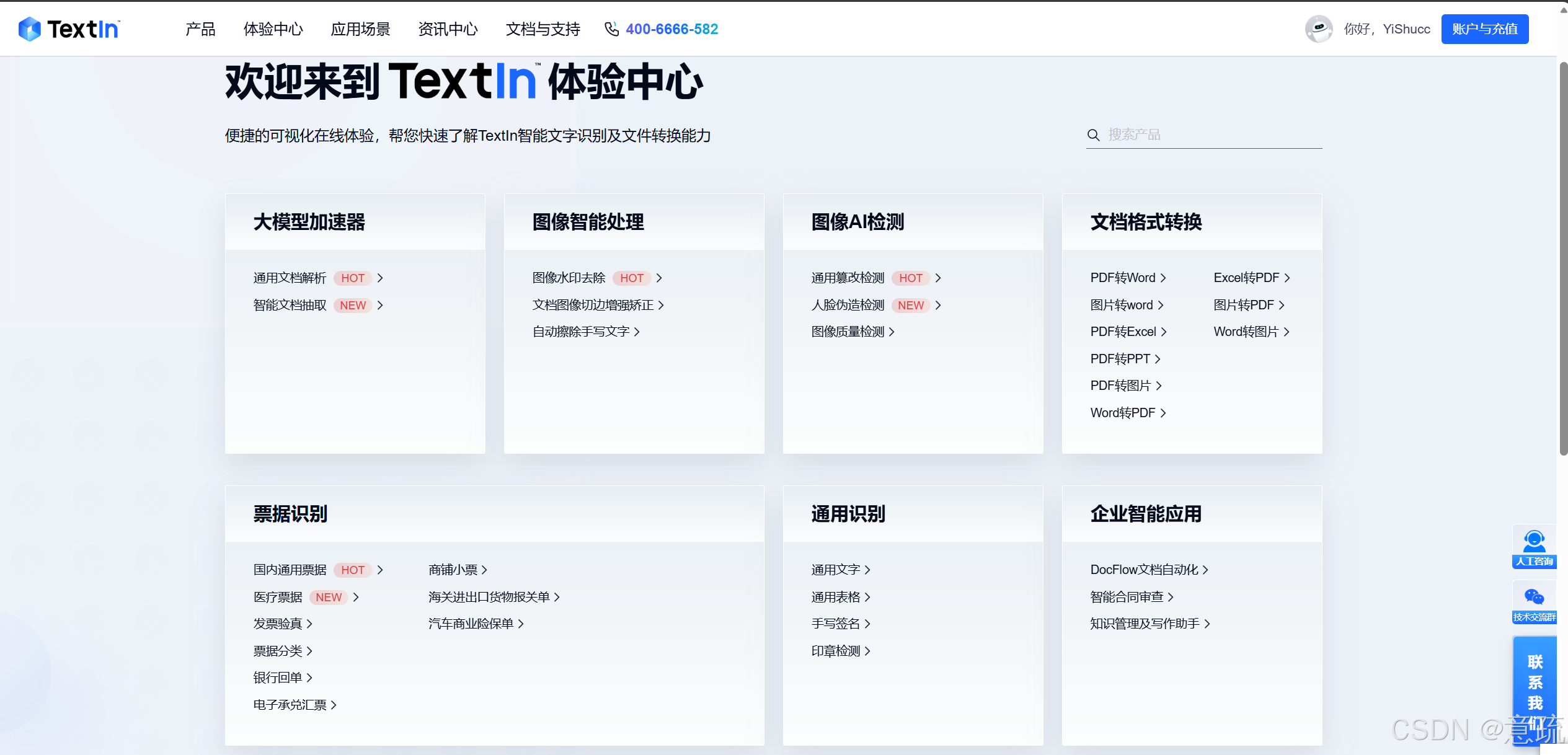The width and height of the screenshot is (1568, 755).
Task: Open 知识管理及写作助手 link
Action: point(1145,624)
